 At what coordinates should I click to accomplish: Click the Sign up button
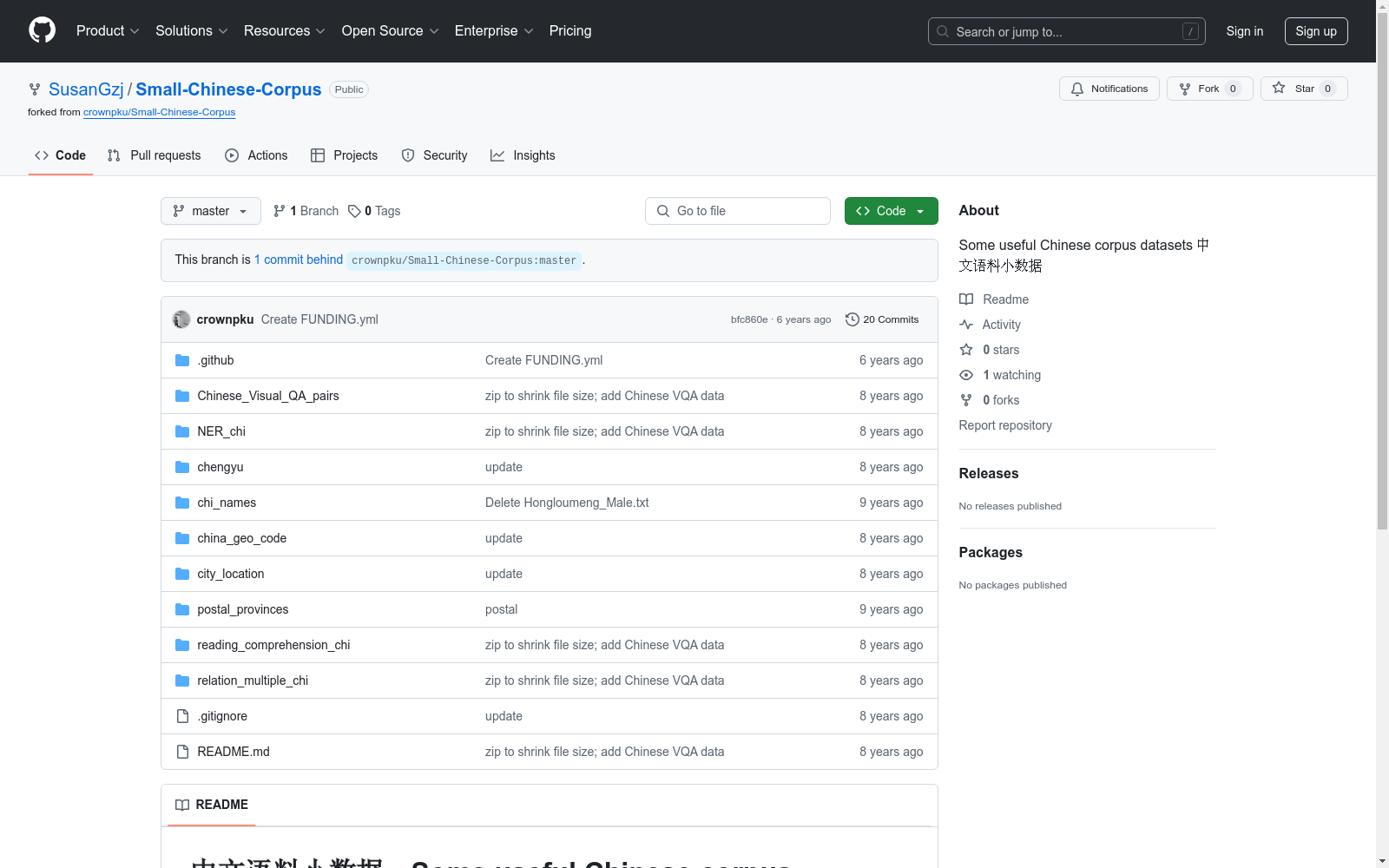1316,31
